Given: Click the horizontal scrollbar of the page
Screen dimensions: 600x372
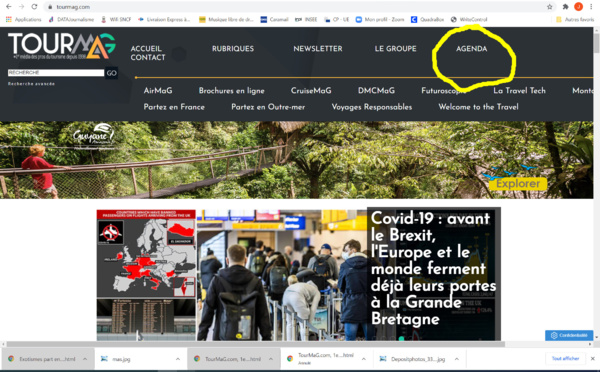Looking at the screenshot, I should (x=256, y=344).
